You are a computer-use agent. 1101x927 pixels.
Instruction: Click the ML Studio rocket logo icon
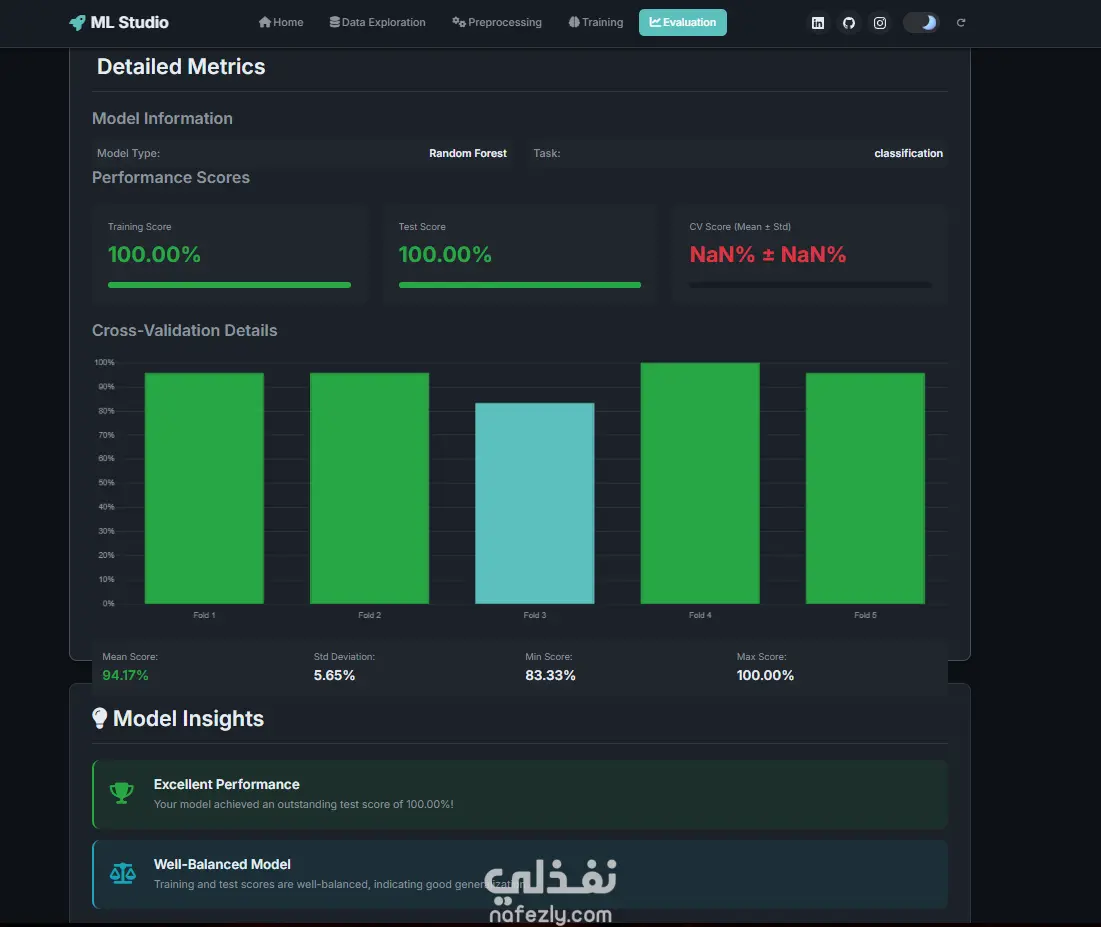click(77, 22)
